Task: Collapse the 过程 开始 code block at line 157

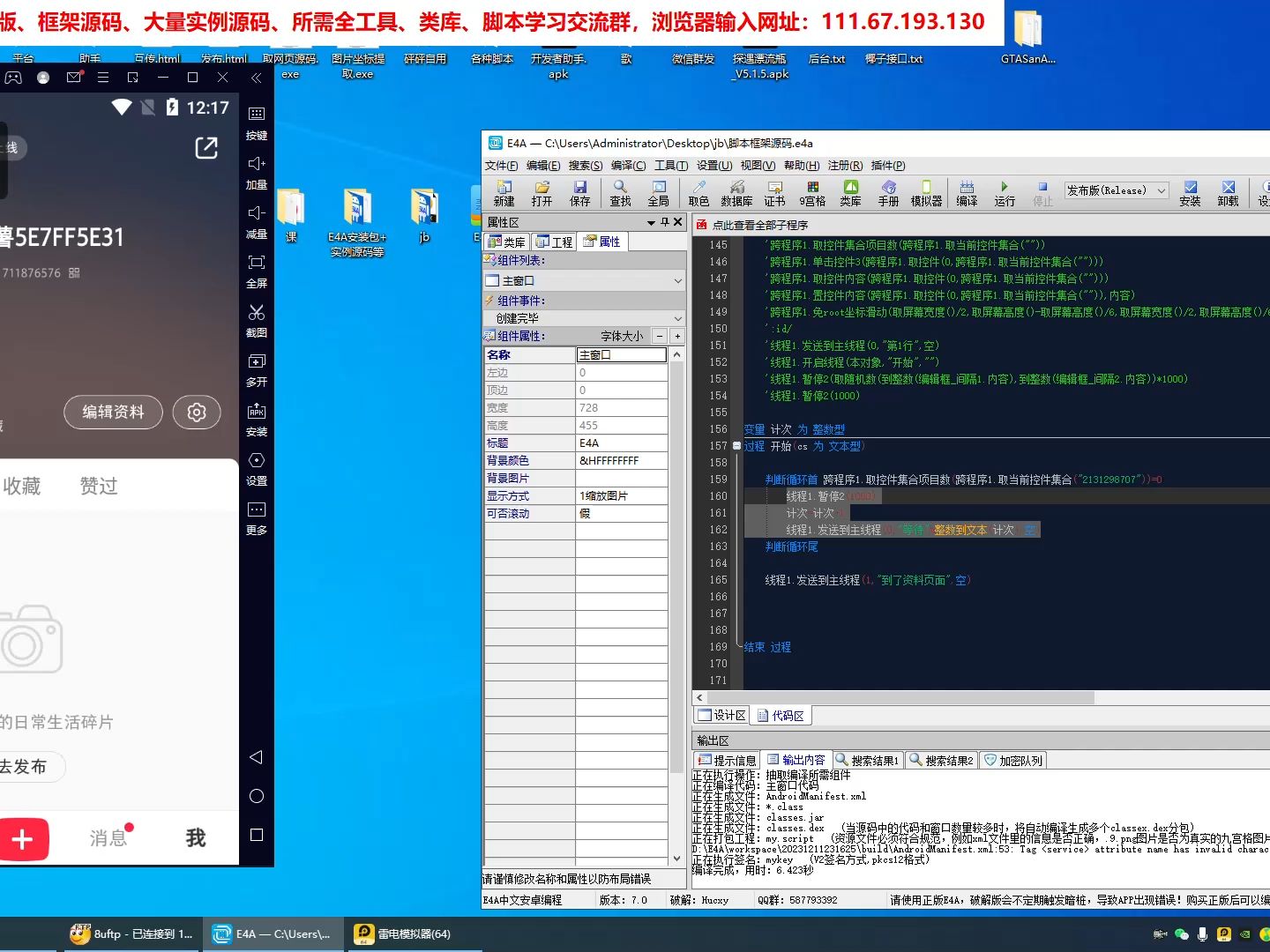Action: 736,446
